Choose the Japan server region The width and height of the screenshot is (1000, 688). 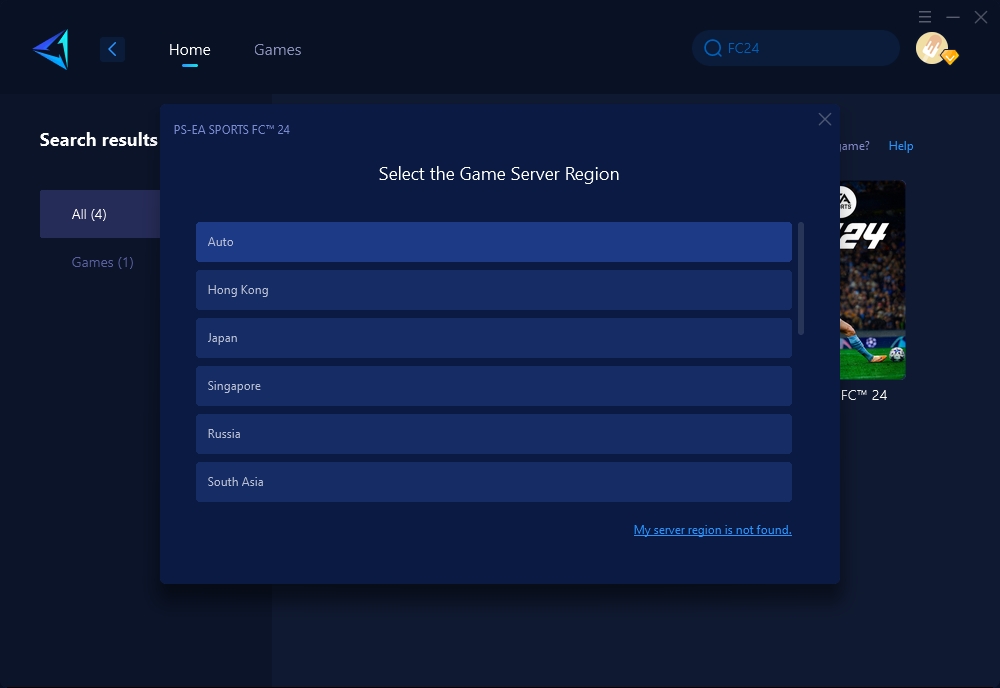point(494,338)
